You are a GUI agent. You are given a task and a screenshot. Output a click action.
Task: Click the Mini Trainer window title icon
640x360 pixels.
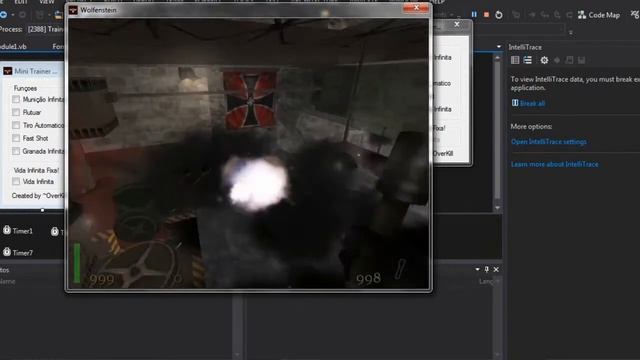[x=8, y=71]
